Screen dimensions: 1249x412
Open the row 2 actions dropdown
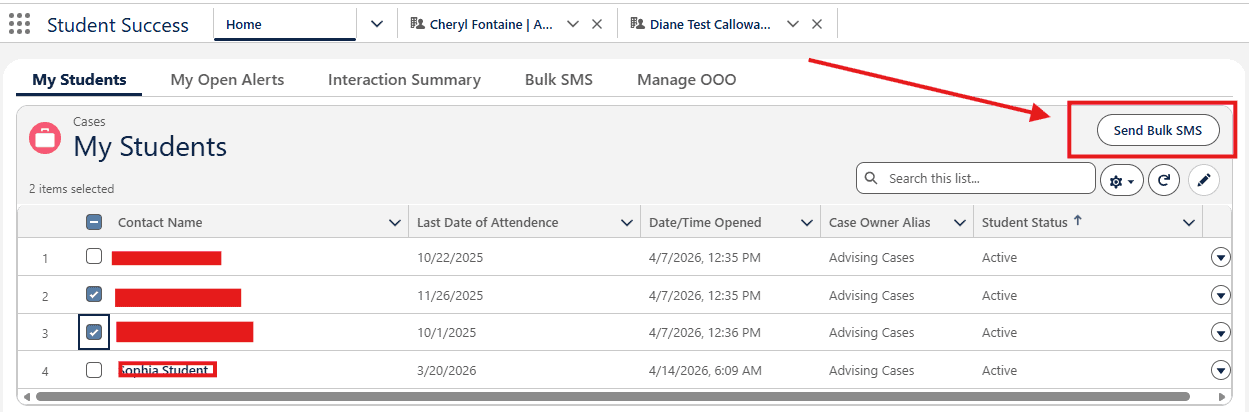(x=1220, y=295)
